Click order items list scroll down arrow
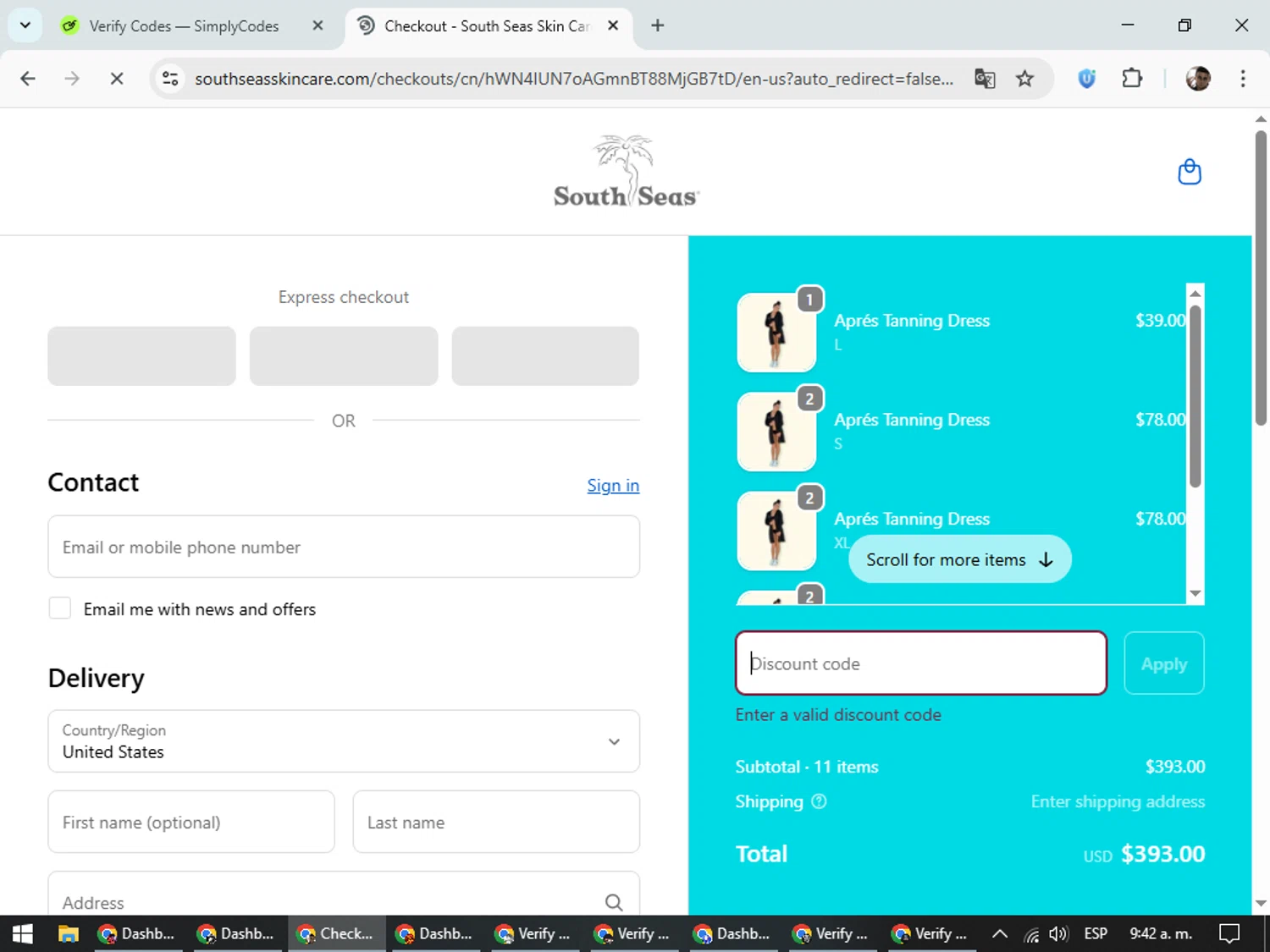The image size is (1270, 952). tap(1195, 594)
